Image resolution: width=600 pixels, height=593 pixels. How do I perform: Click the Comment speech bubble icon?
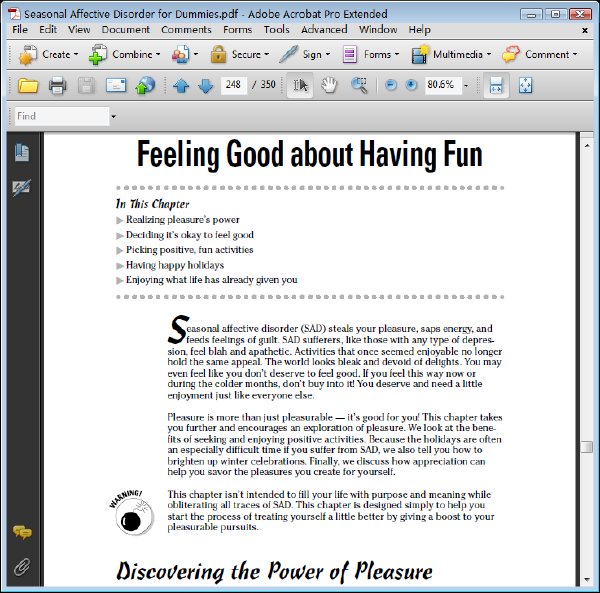pos(511,54)
